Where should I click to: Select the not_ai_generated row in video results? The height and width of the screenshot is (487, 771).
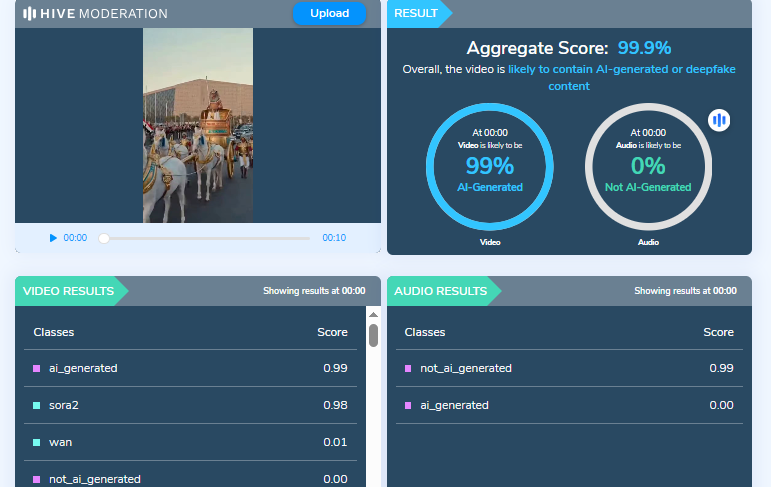point(190,479)
